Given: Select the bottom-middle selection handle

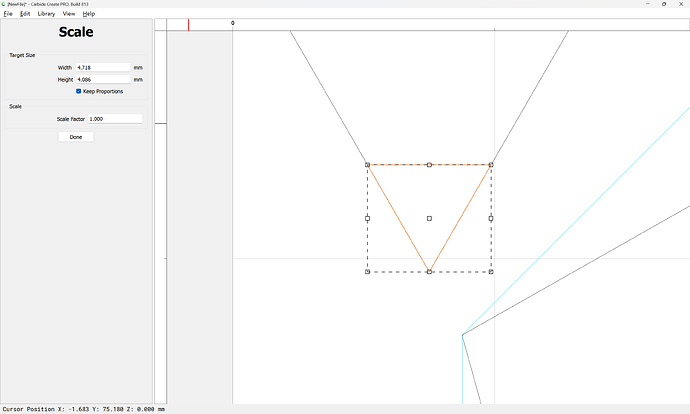Looking at the screenshot, I should click(429, 272).
